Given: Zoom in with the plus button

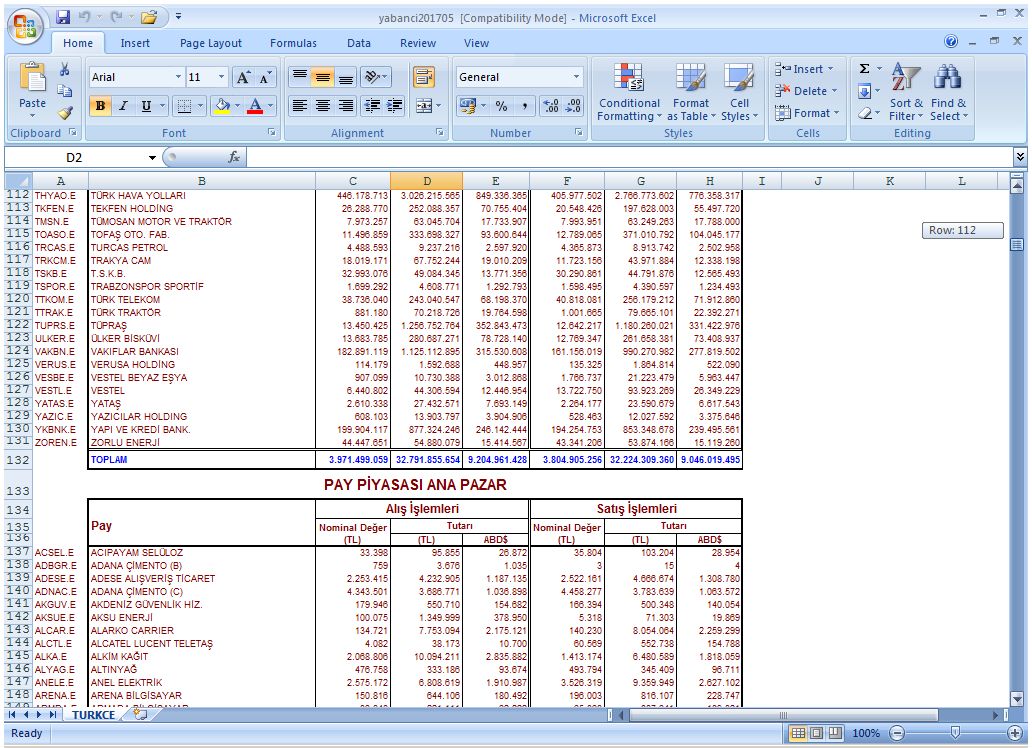Looking at the screenshot, I should (x=1016, y=733).
